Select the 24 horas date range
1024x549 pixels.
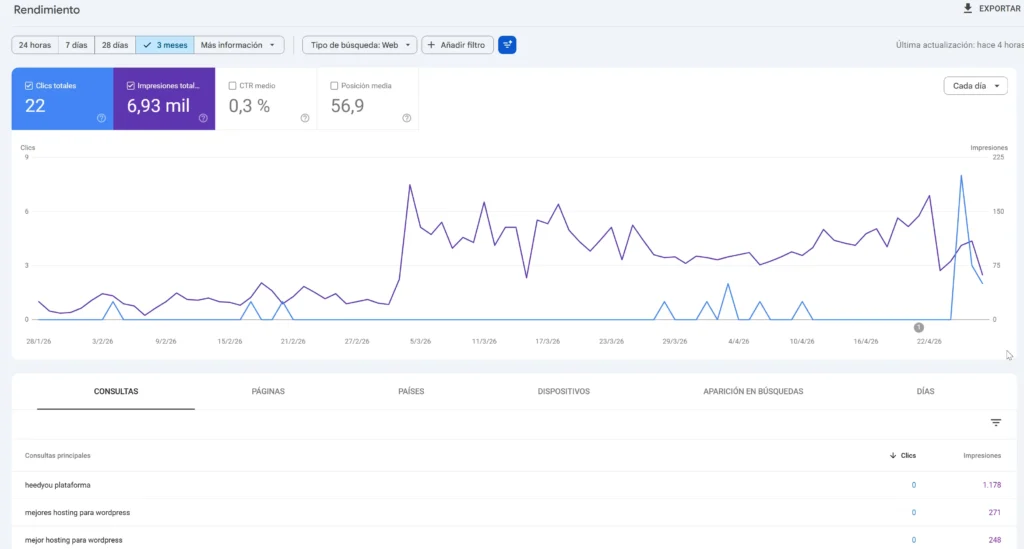pyautogui.click(x=35, y=45)
